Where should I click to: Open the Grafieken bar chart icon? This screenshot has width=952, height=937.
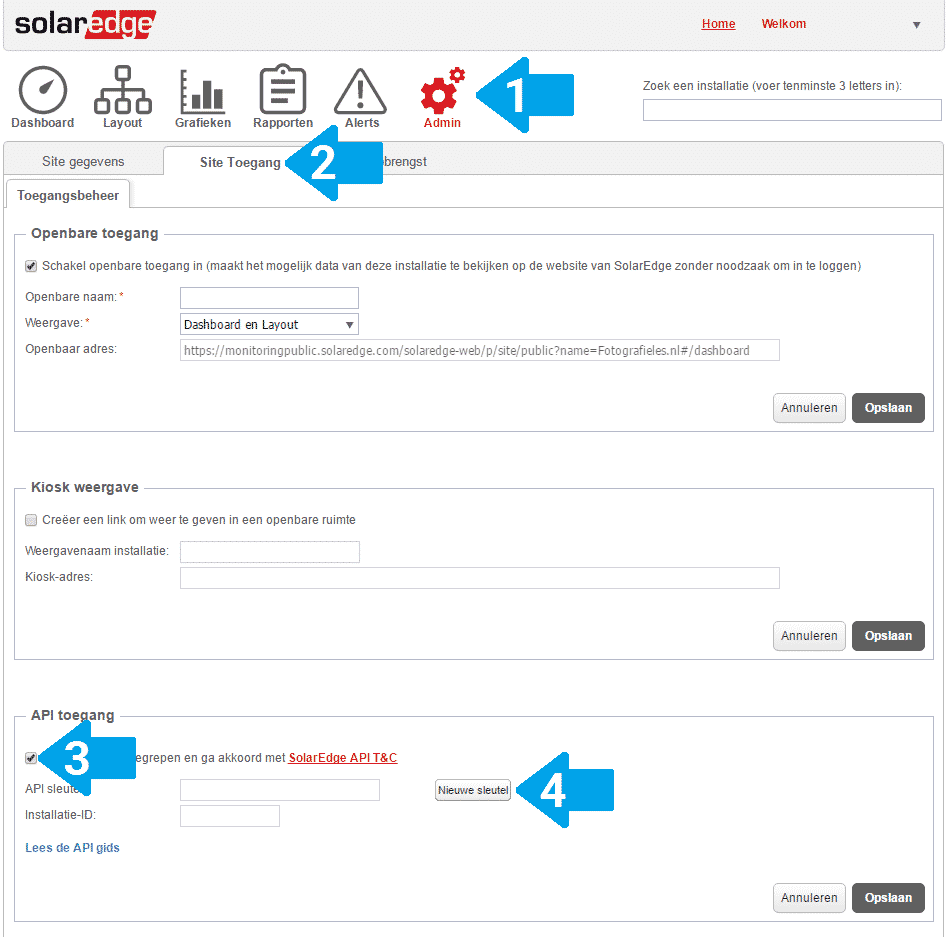tap(202, 91)
